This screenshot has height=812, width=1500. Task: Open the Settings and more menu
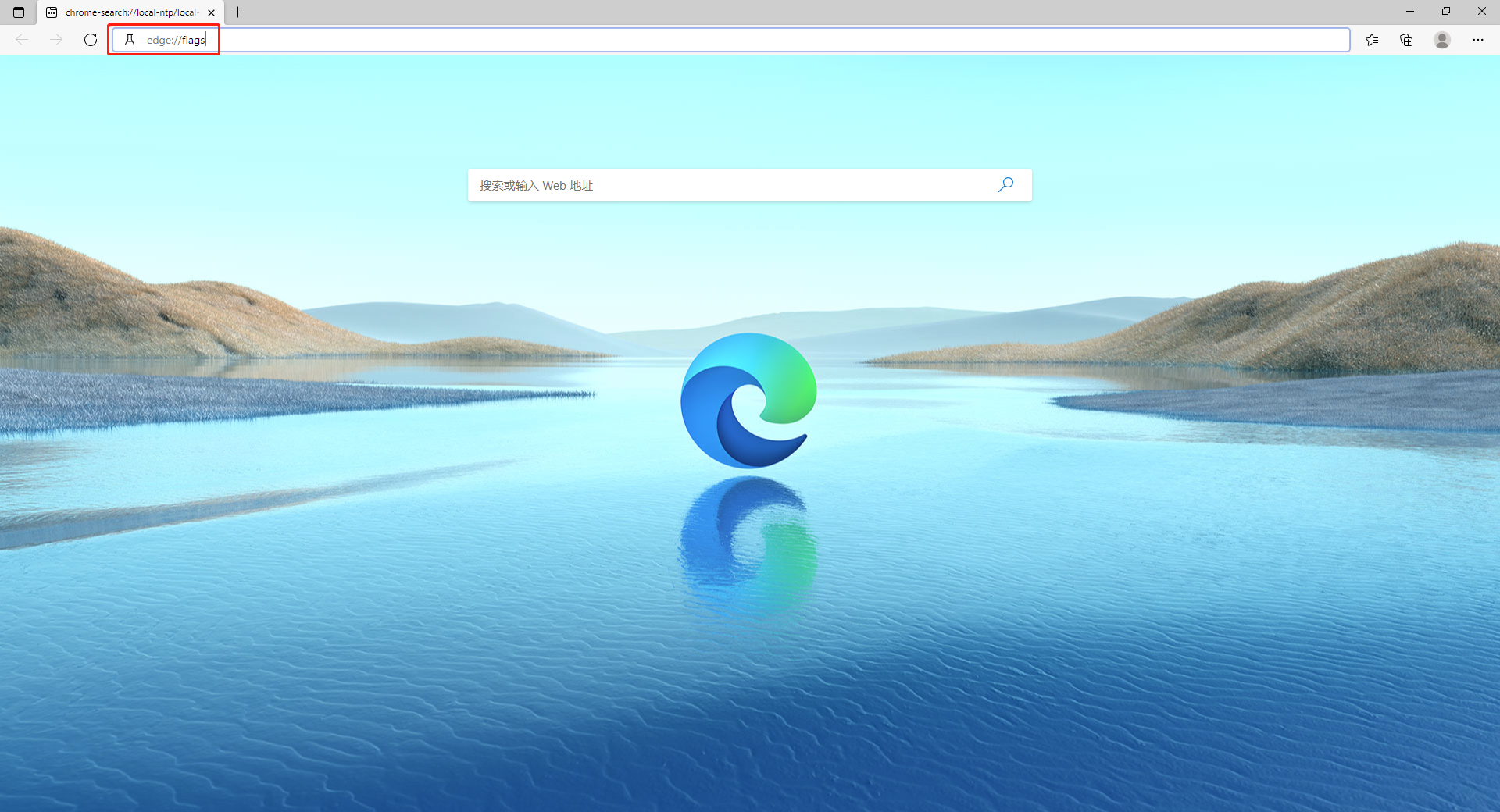tap(1478, 40)
